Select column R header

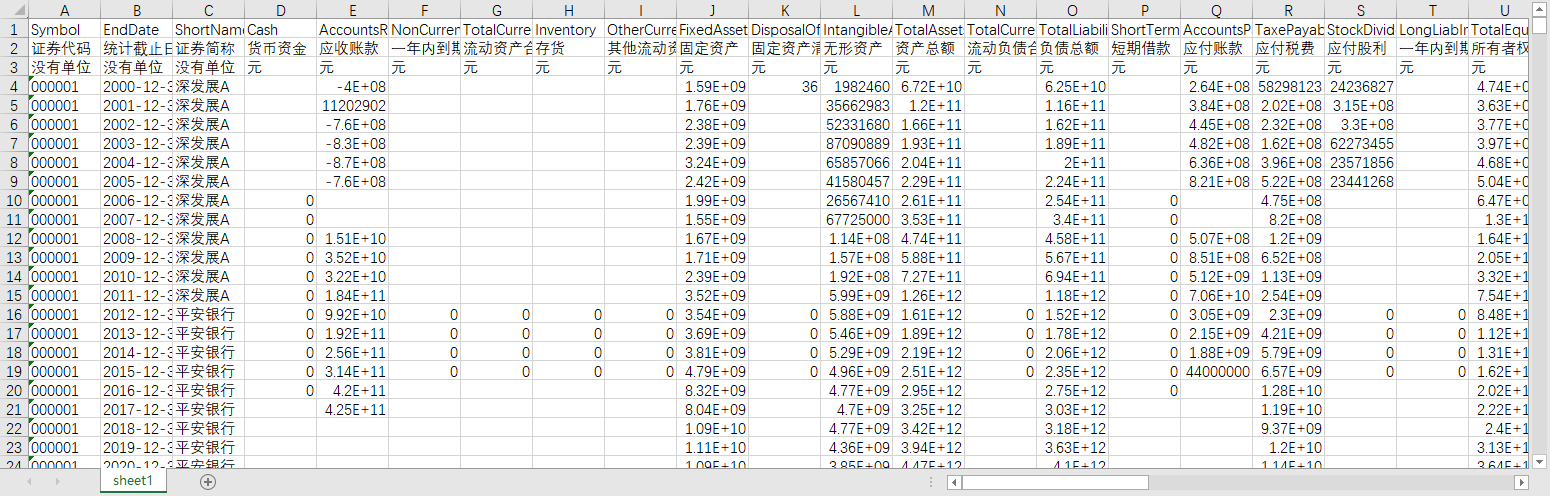tap(1288, 10)
